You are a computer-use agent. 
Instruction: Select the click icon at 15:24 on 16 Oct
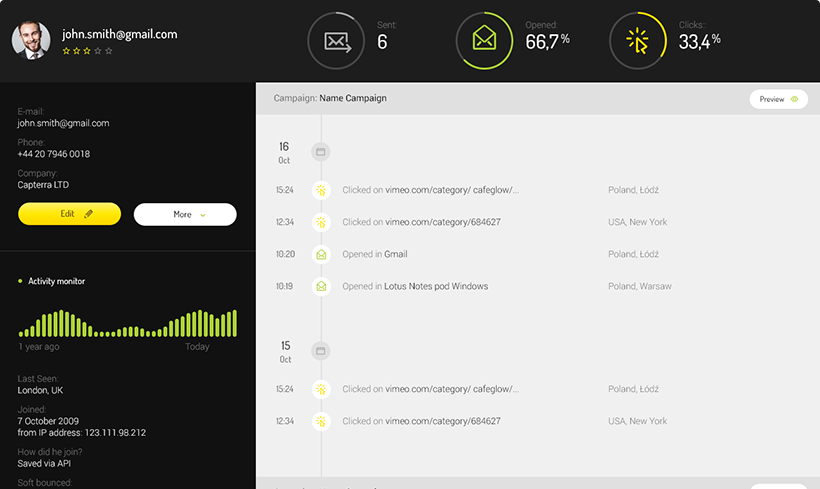pos(321,190)
